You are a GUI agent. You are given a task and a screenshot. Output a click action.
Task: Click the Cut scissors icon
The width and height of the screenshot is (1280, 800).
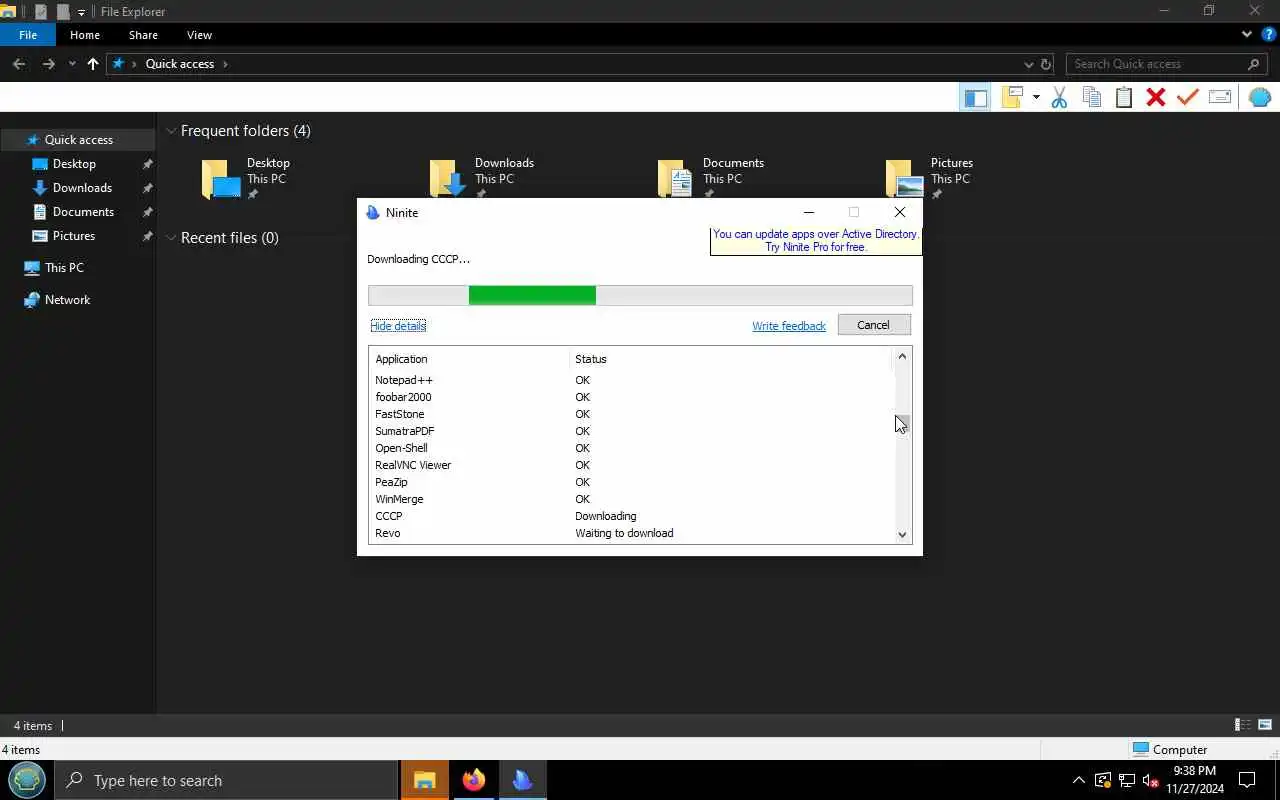tap(1060, 97)
